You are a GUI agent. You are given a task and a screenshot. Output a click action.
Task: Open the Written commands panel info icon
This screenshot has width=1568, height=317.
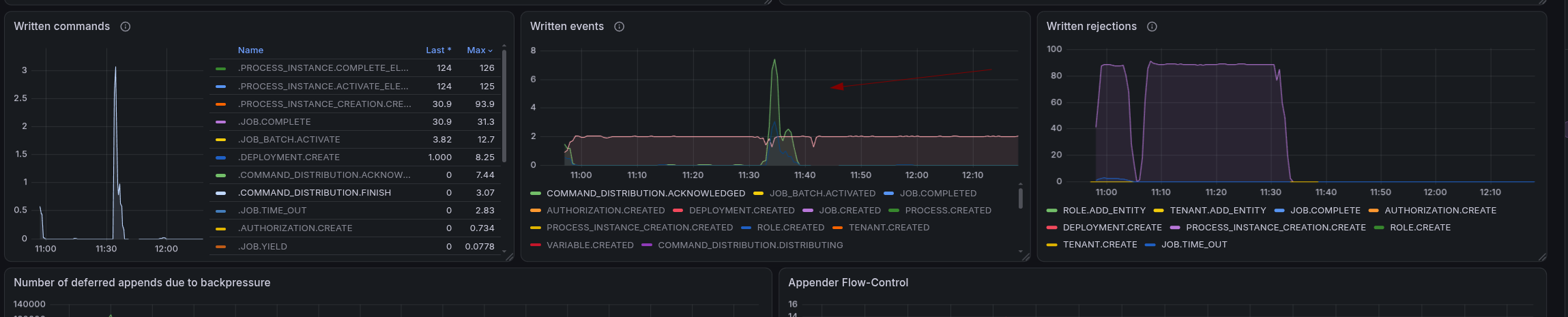(x=126, y=27)
